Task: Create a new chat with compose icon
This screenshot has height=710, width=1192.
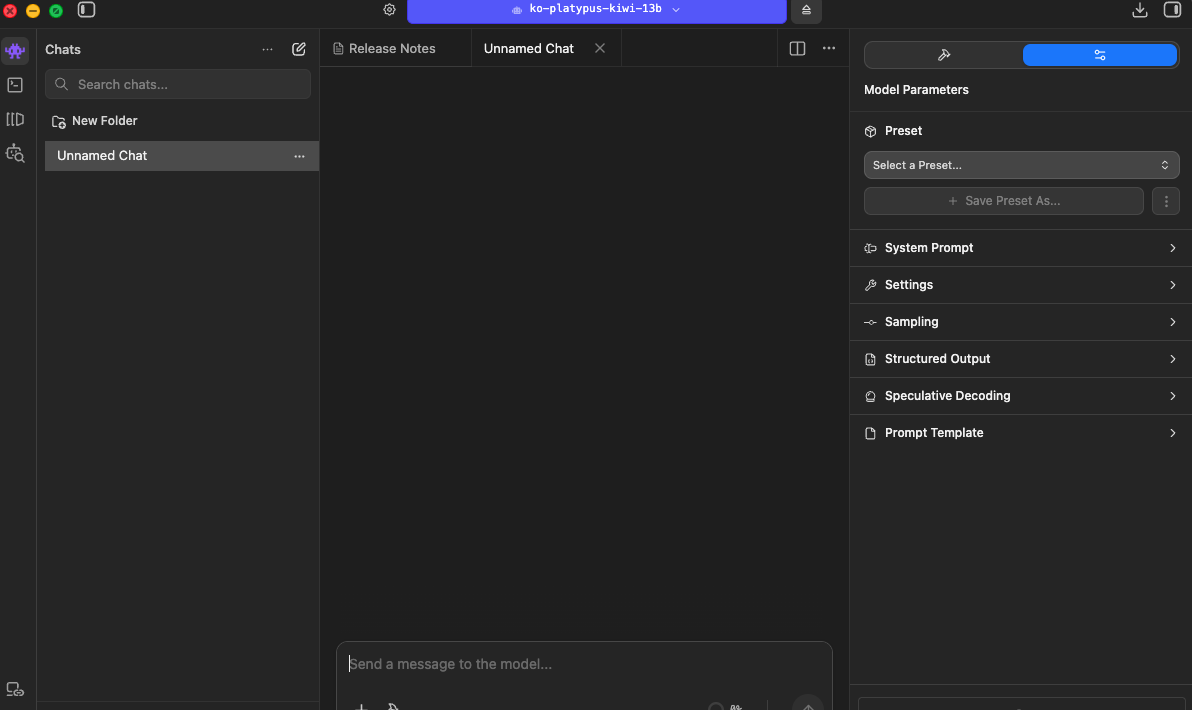Action: (x=299, y=49)
